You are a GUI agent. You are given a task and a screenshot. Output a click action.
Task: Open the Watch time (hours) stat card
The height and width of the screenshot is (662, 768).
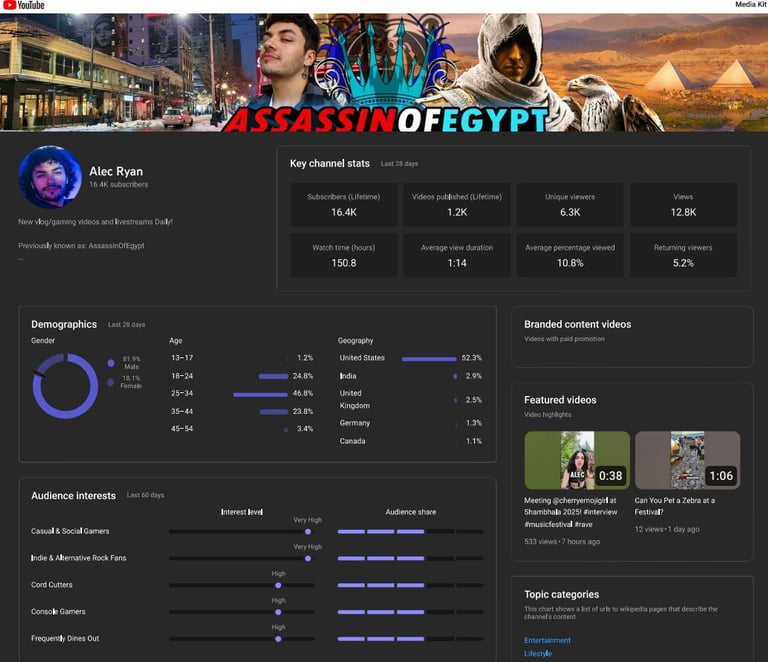[x=344, y=255]
